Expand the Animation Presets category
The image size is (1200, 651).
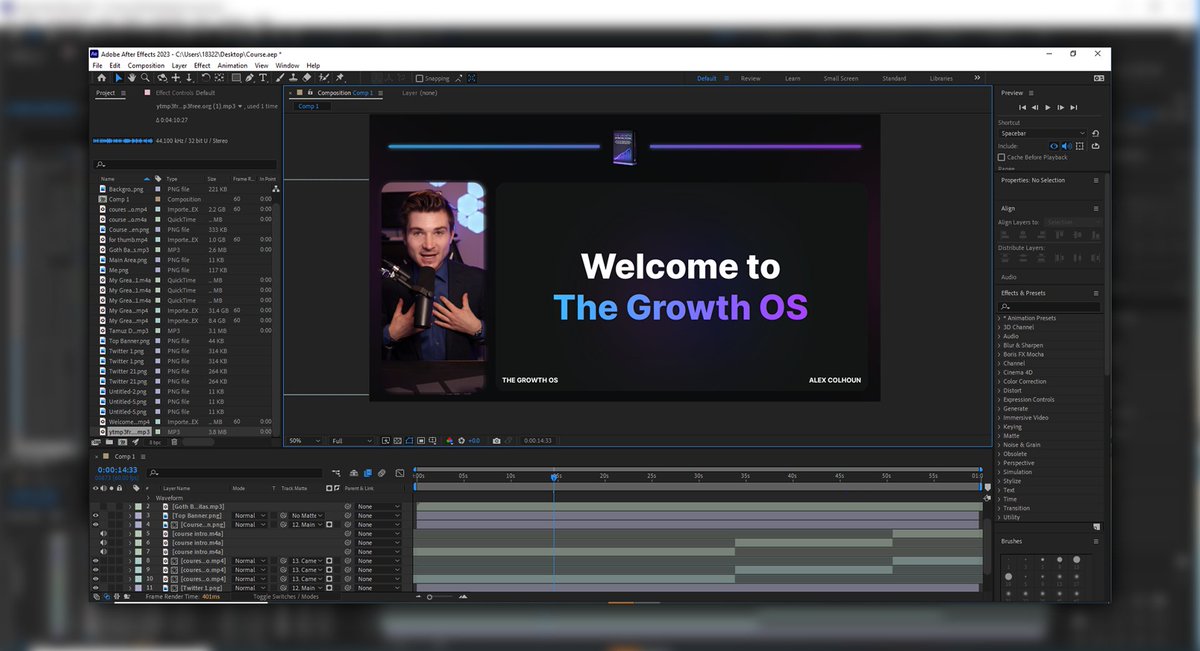click(x=999, y=318)
